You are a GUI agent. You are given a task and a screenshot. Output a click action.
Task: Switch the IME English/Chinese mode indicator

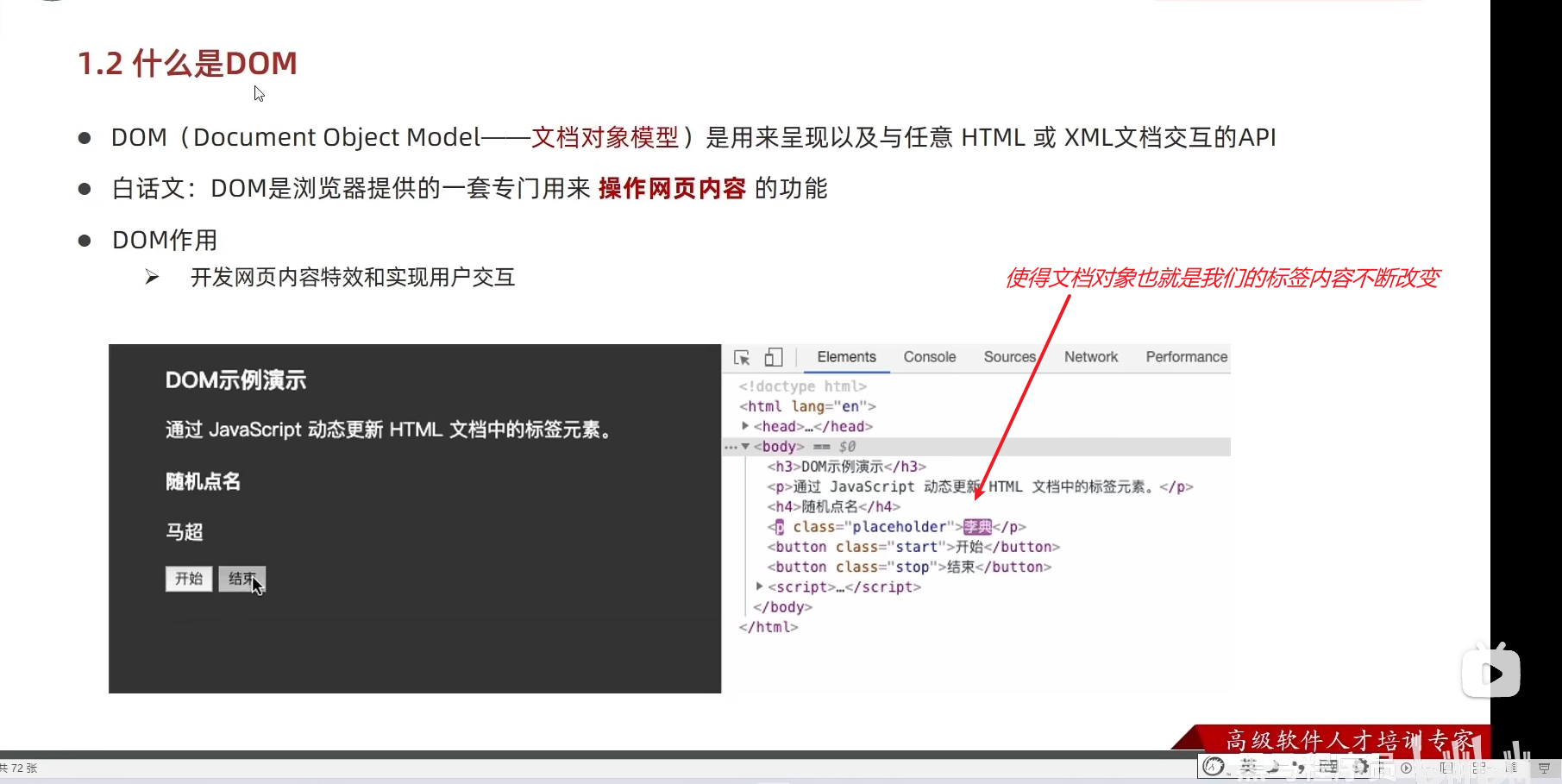(1248, 767)
